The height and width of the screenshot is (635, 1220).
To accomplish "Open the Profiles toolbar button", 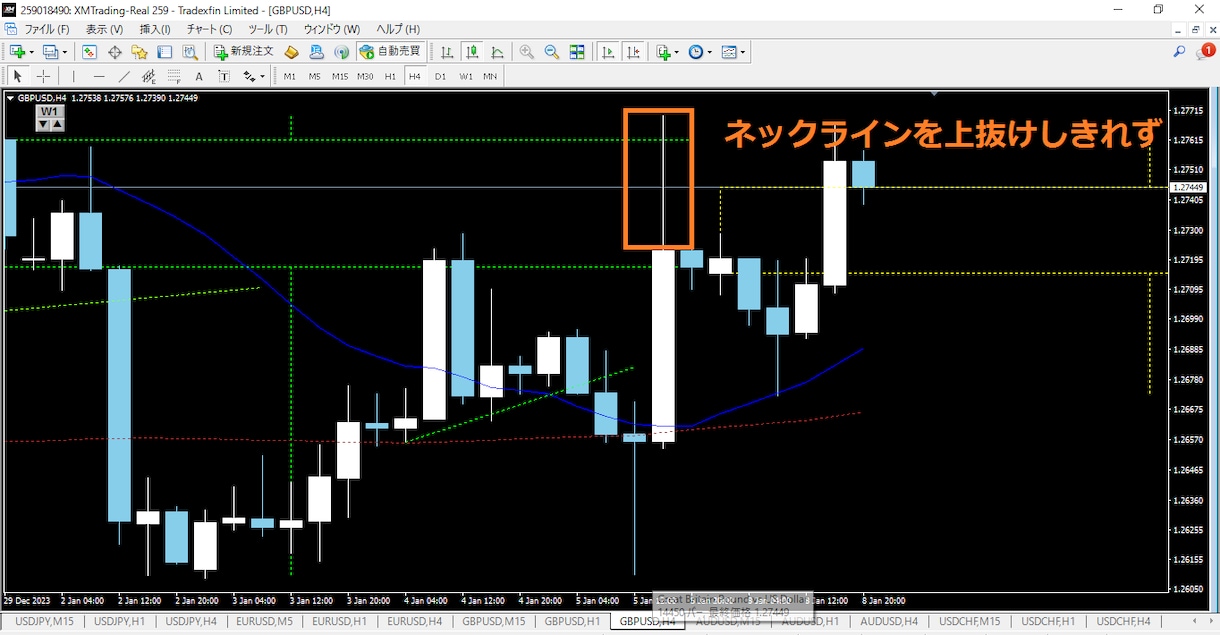I will point(50,52).
